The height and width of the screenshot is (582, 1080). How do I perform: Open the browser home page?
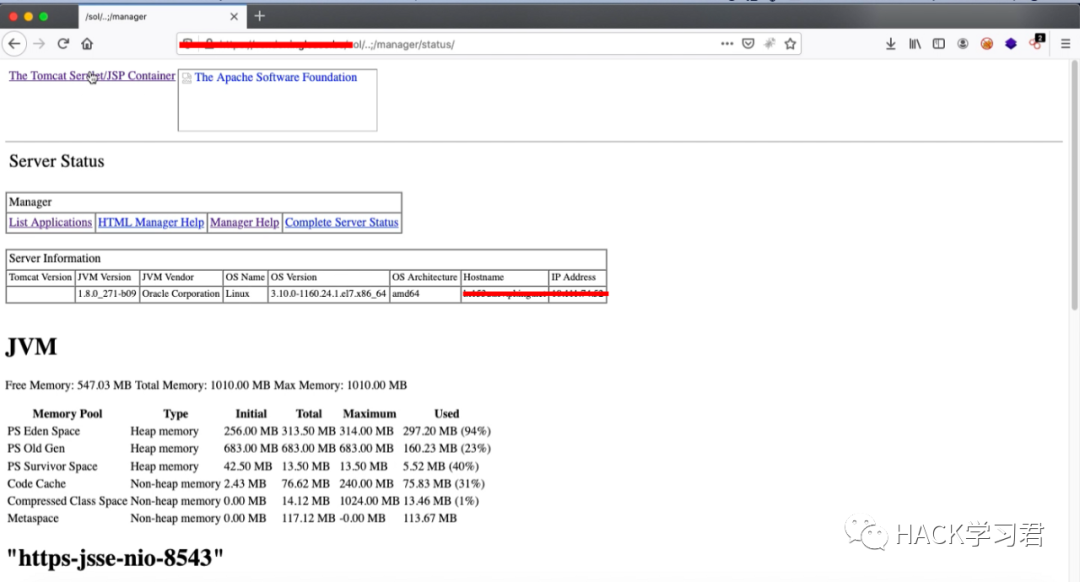coord(87,43)
